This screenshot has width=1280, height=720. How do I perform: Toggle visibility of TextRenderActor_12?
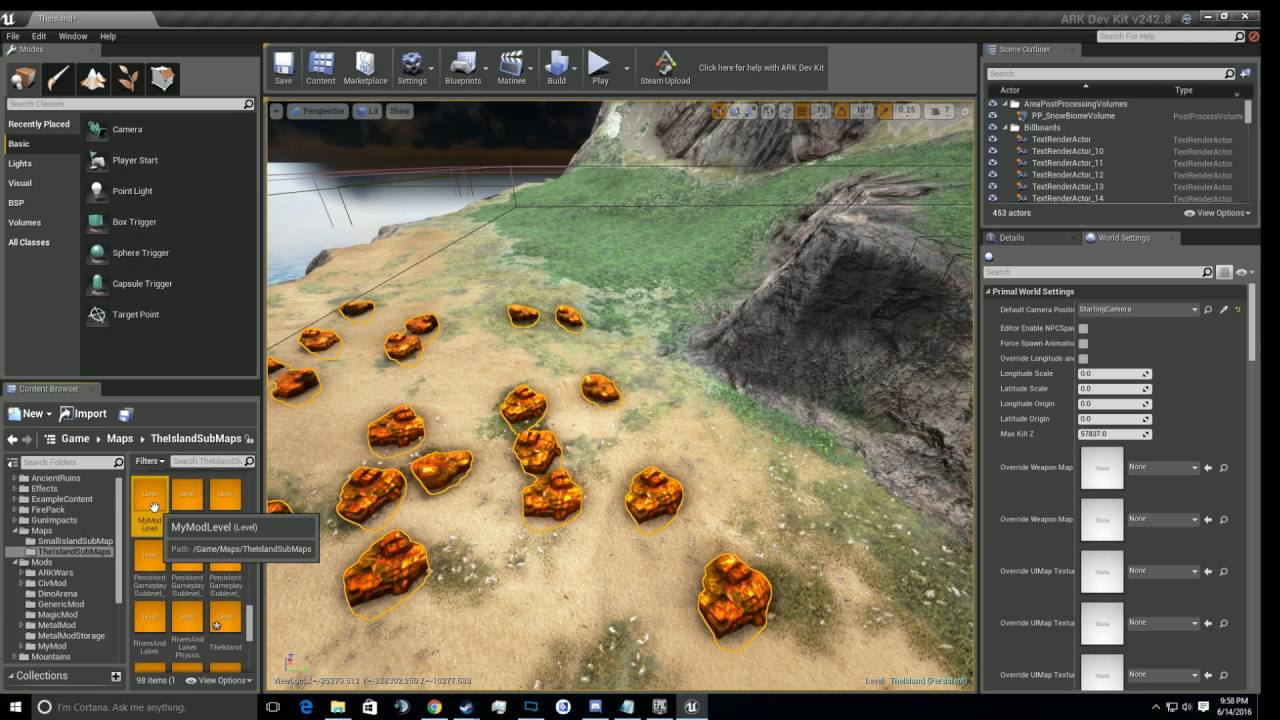click(x=992, y=175)
